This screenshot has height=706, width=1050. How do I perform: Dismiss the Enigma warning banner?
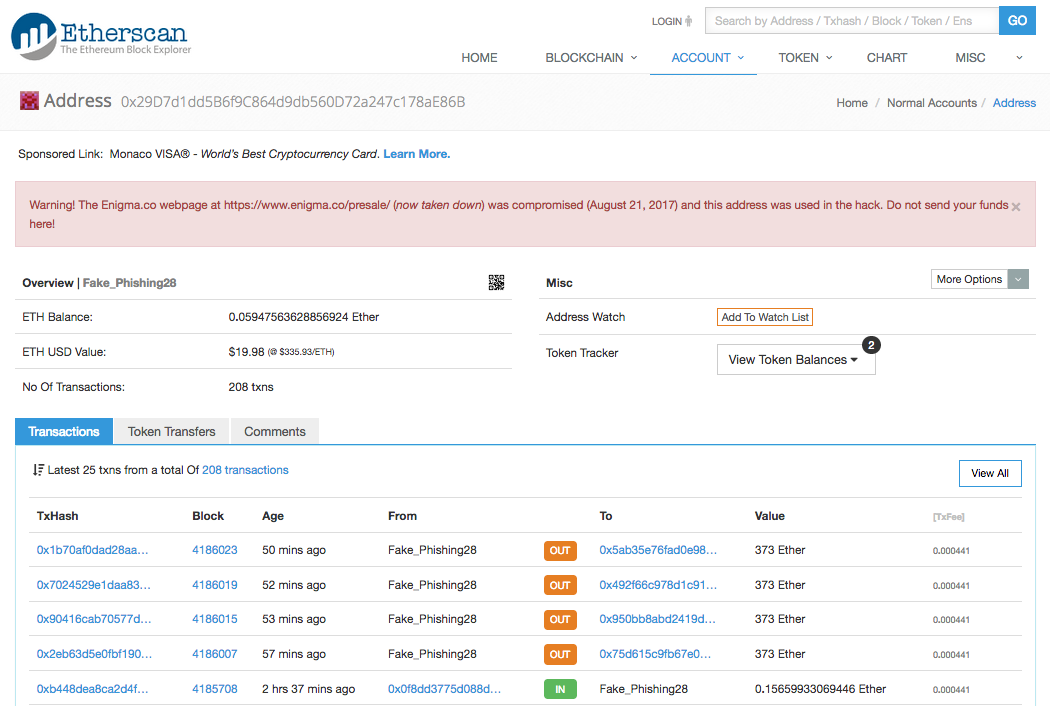coord(1016,207)
